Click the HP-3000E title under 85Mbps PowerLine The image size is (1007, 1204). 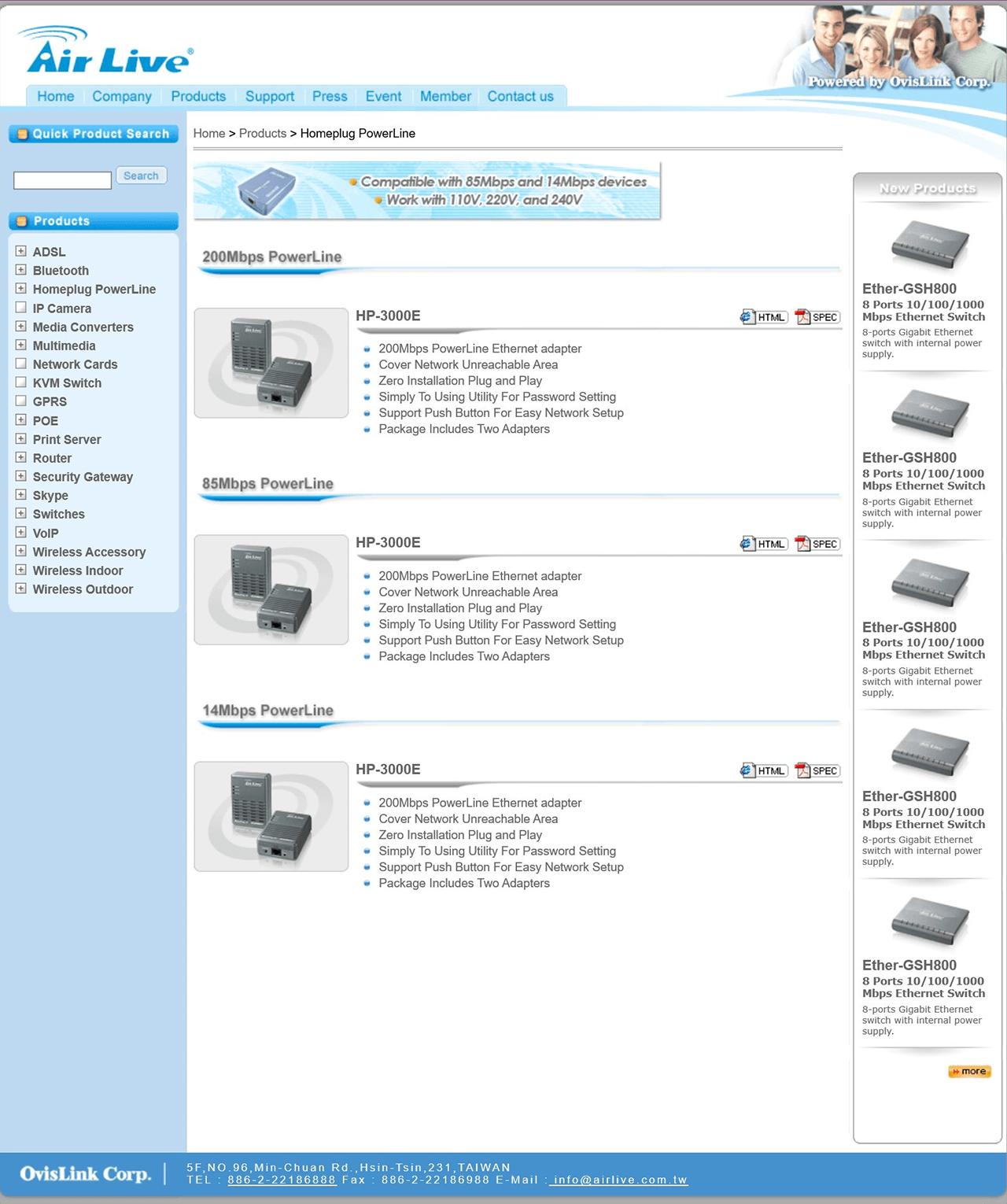coord(388,542)
